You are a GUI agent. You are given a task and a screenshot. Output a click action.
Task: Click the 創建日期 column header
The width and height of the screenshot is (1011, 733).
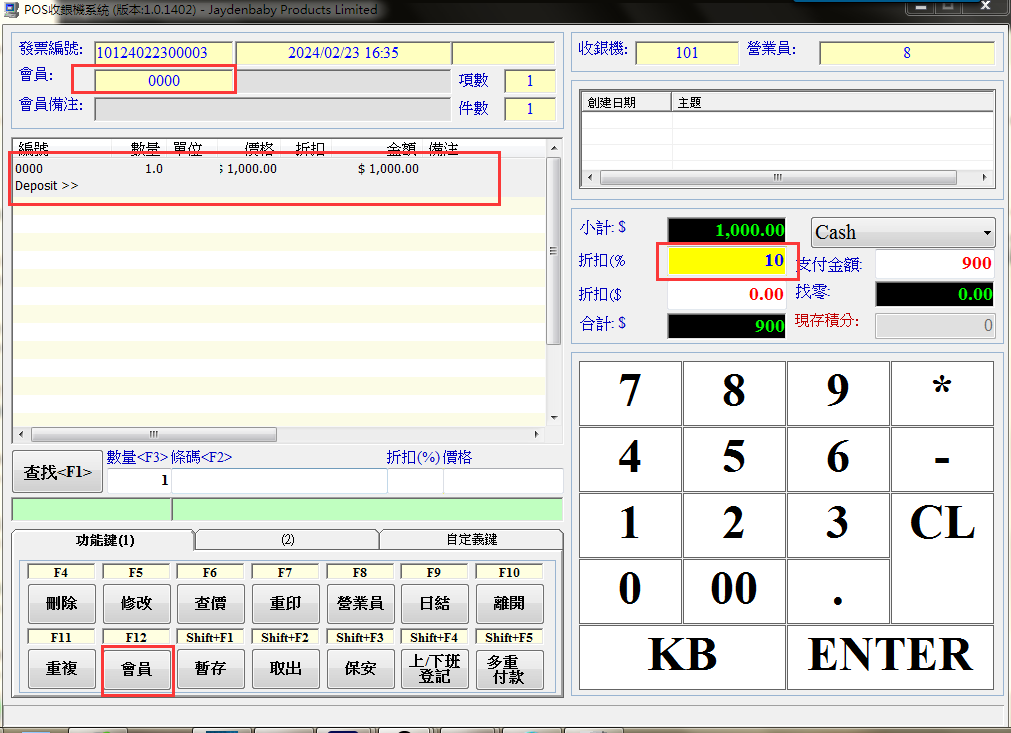tap(626, 103)
